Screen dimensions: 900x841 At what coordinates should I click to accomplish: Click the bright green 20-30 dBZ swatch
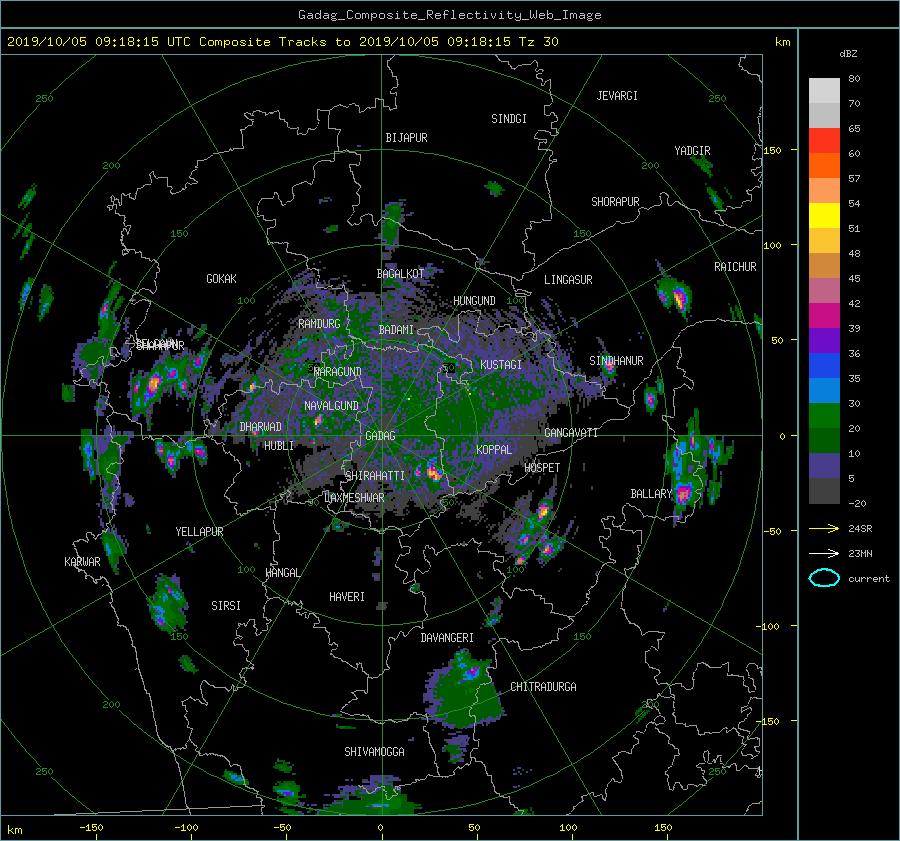(x=824, y=415)
